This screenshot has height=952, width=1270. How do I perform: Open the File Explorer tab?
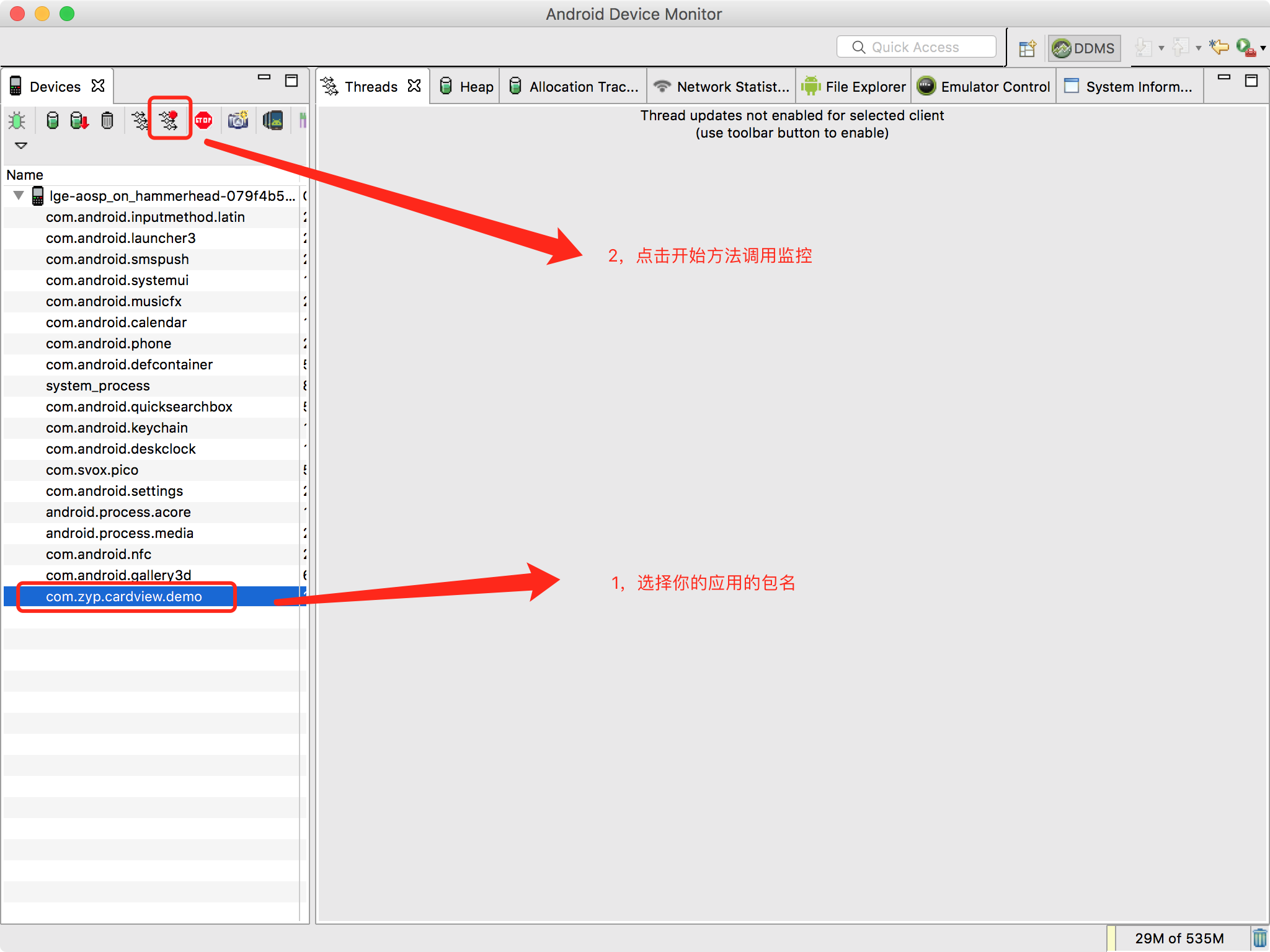[854, 87]
